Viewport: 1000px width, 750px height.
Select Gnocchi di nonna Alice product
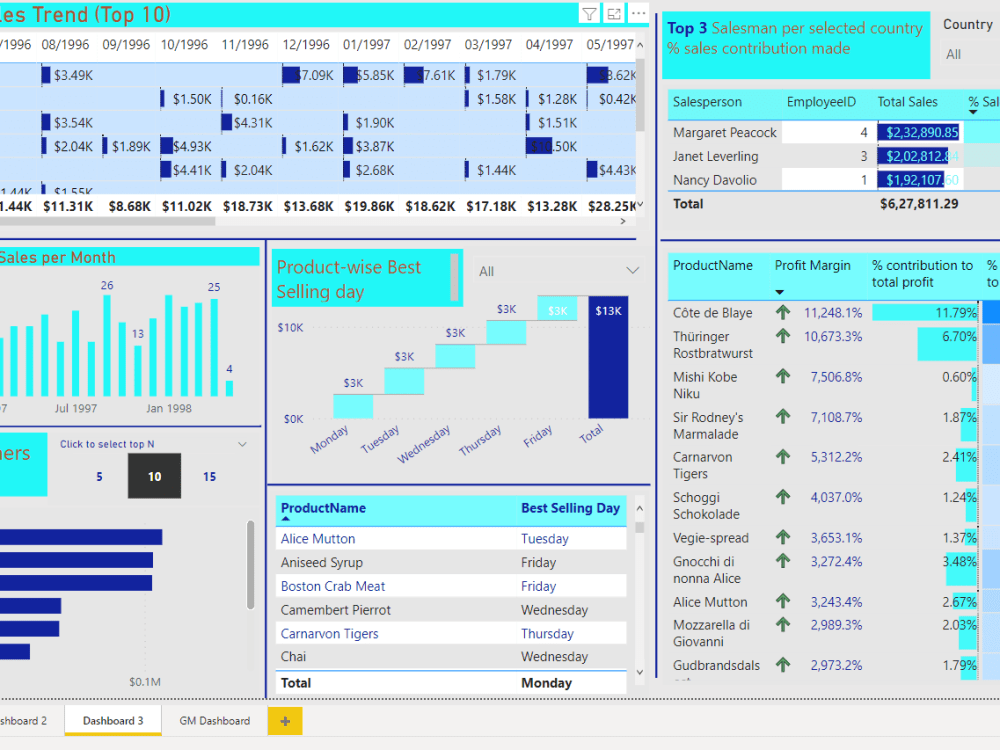[x=707, y=570]
